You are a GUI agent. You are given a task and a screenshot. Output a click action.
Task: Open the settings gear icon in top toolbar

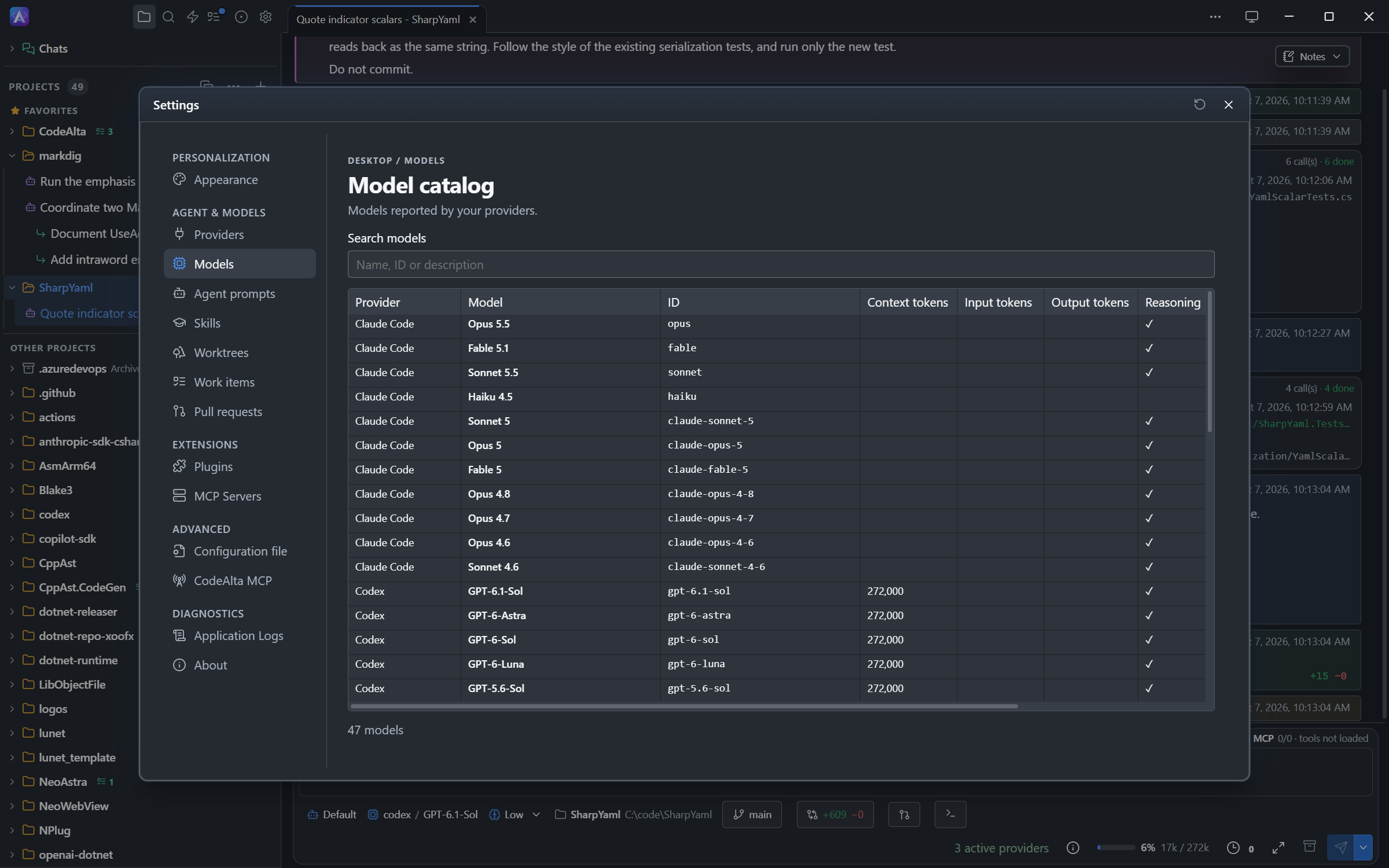point(266,17)
